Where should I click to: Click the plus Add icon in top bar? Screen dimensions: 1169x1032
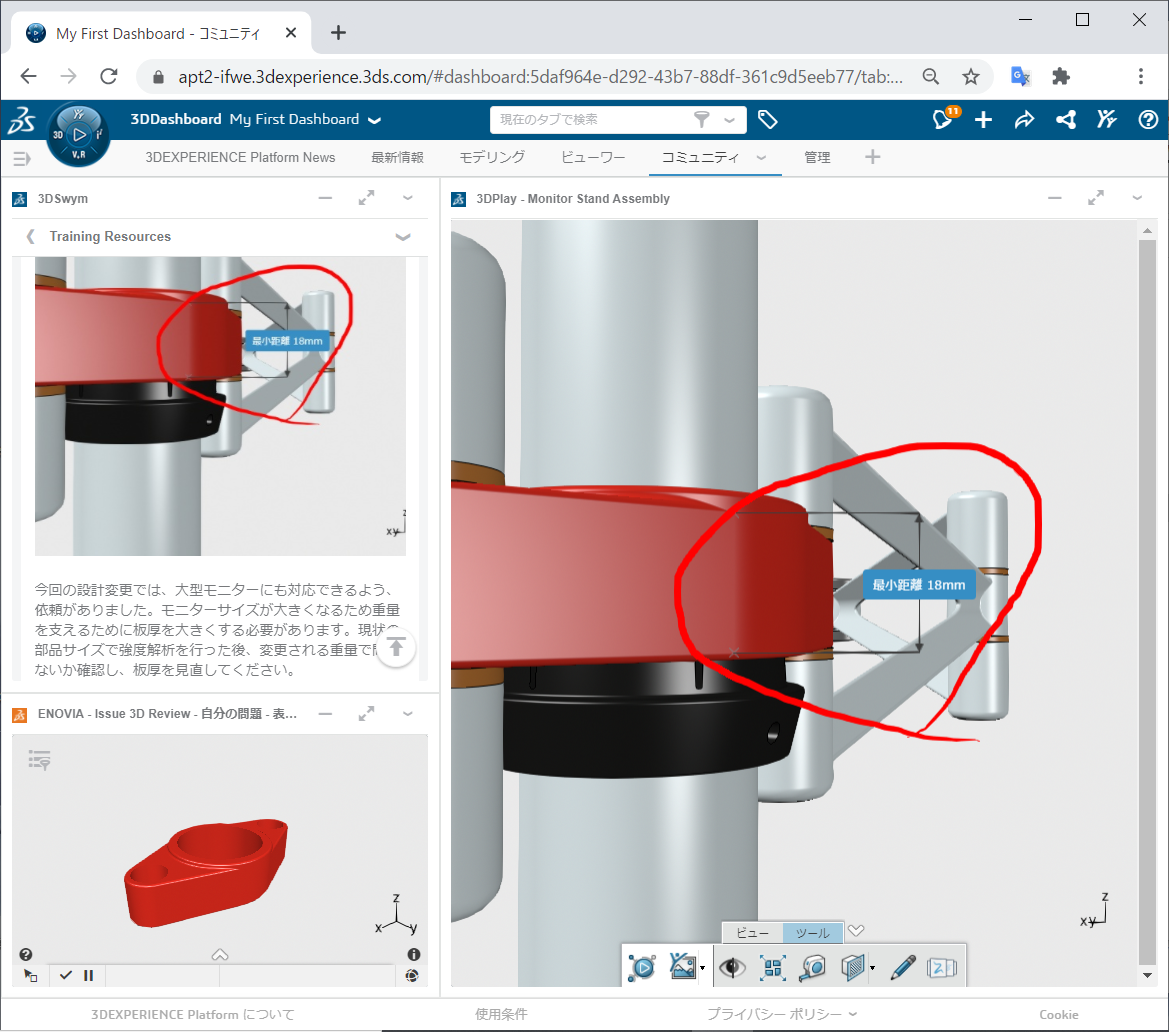[983, 119]
